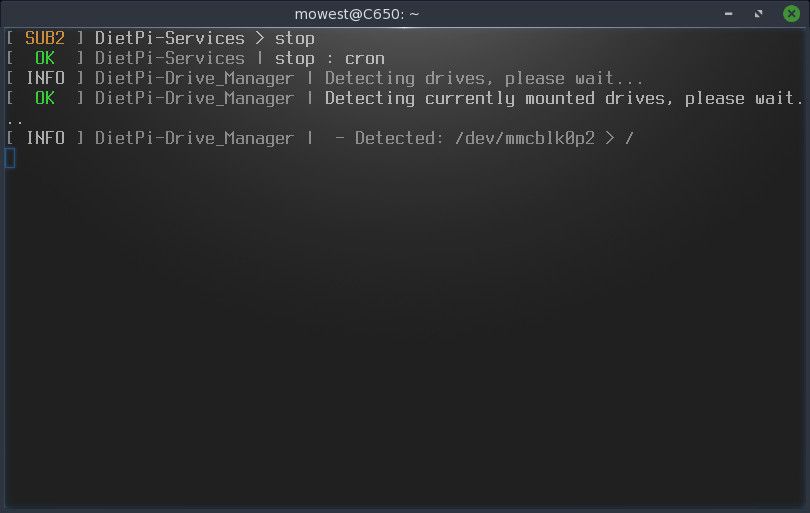Minimize the mowest@C650 terminal window
This screenshot has height=513, width=810.
tap(728, 14)
